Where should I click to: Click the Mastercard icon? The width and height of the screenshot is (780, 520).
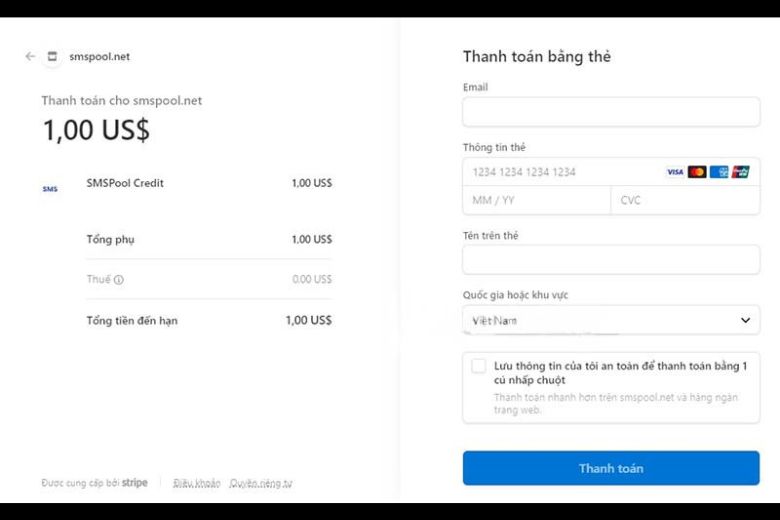pyautogui.click(x=697, y=172)
